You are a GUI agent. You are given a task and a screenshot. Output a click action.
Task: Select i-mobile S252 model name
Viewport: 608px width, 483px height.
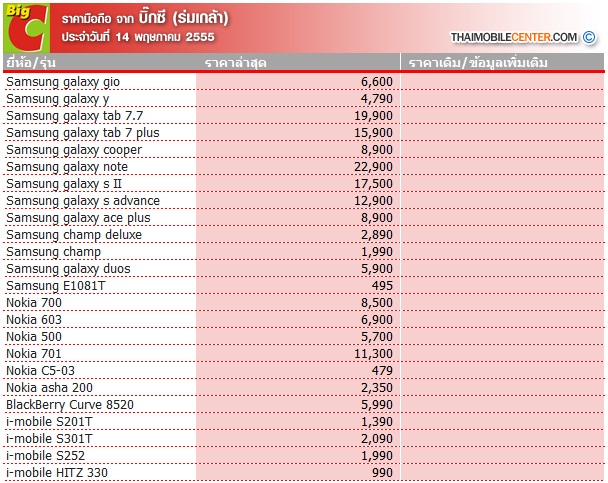click(45, 456)
